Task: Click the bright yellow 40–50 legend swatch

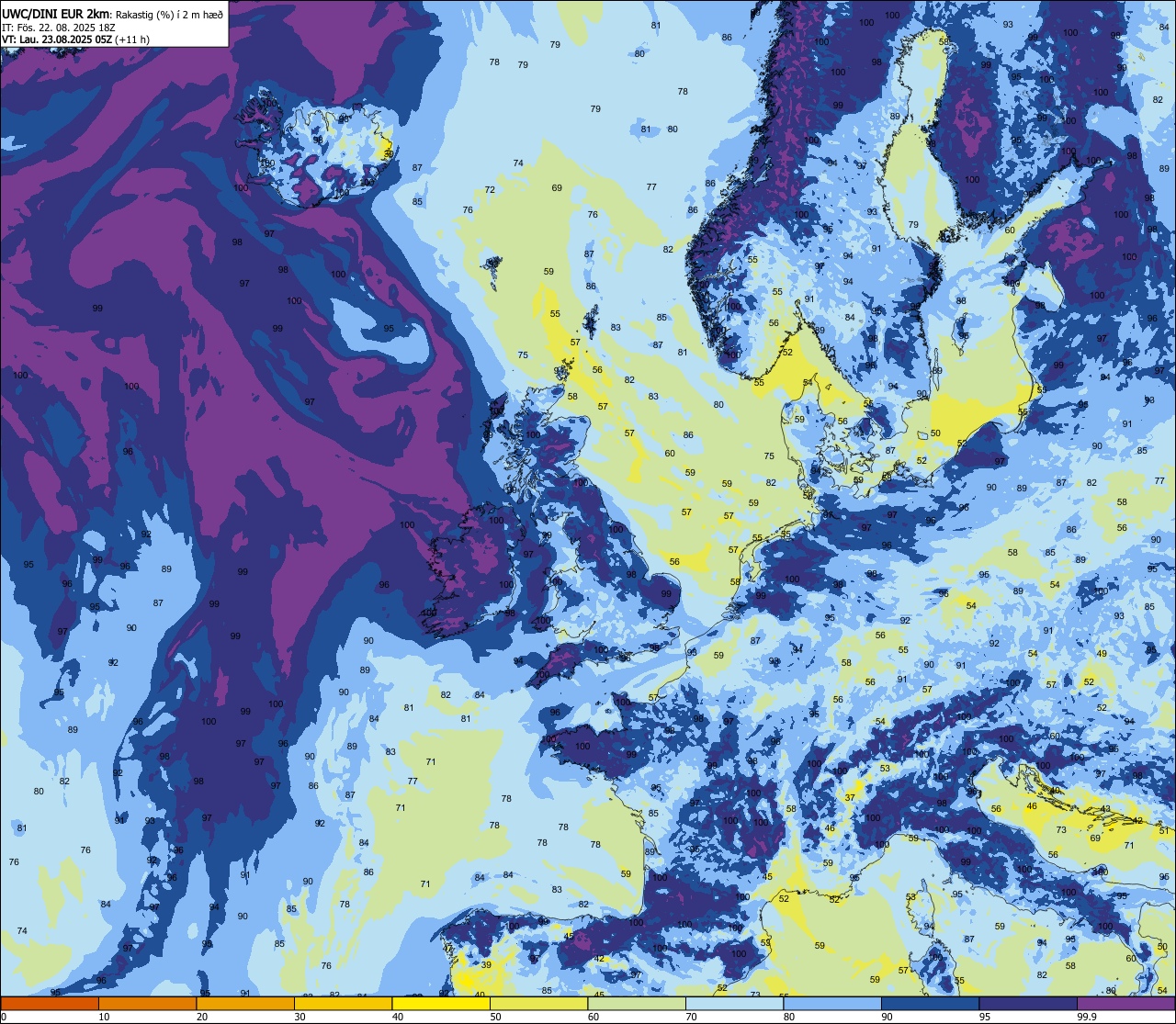Action: pos(441,1003)
